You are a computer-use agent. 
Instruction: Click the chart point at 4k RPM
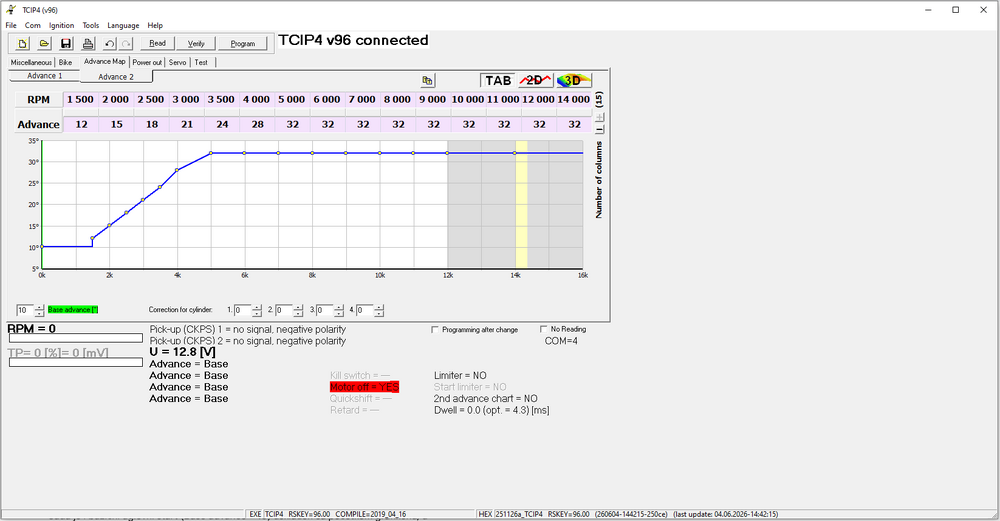(x=177, y=170)
